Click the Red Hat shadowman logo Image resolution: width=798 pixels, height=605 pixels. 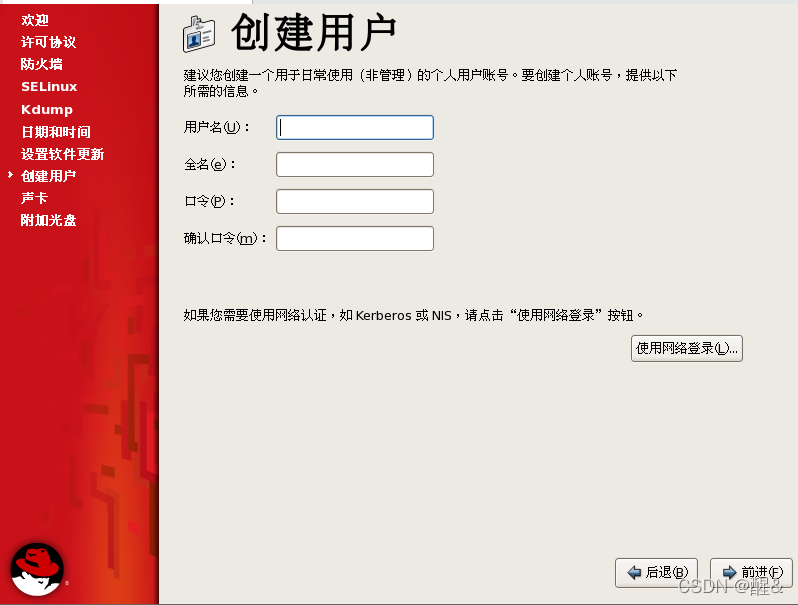coord(37,569)
